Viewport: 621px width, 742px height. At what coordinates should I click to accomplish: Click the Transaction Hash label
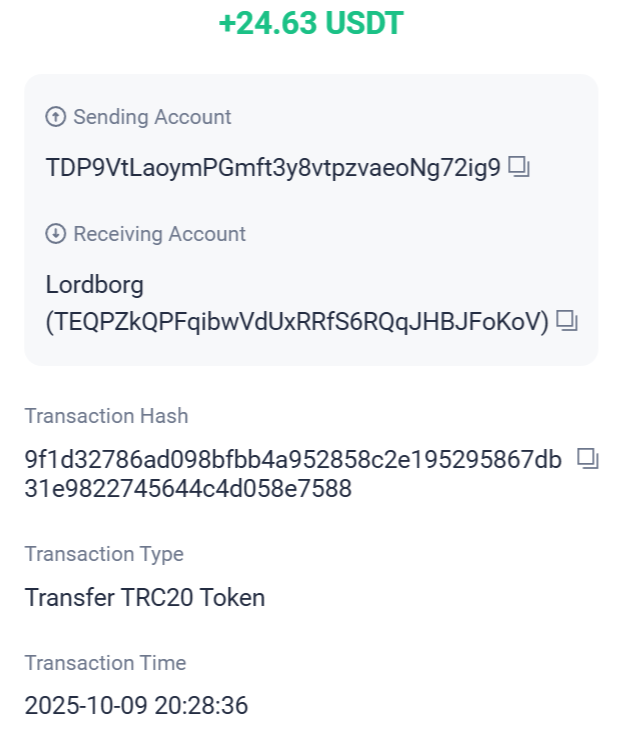pyautogui.click(x=106, y=416)
